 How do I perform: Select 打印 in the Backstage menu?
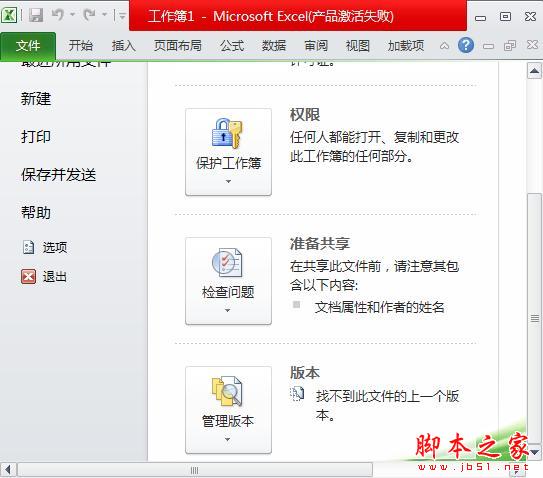(36, 137)
